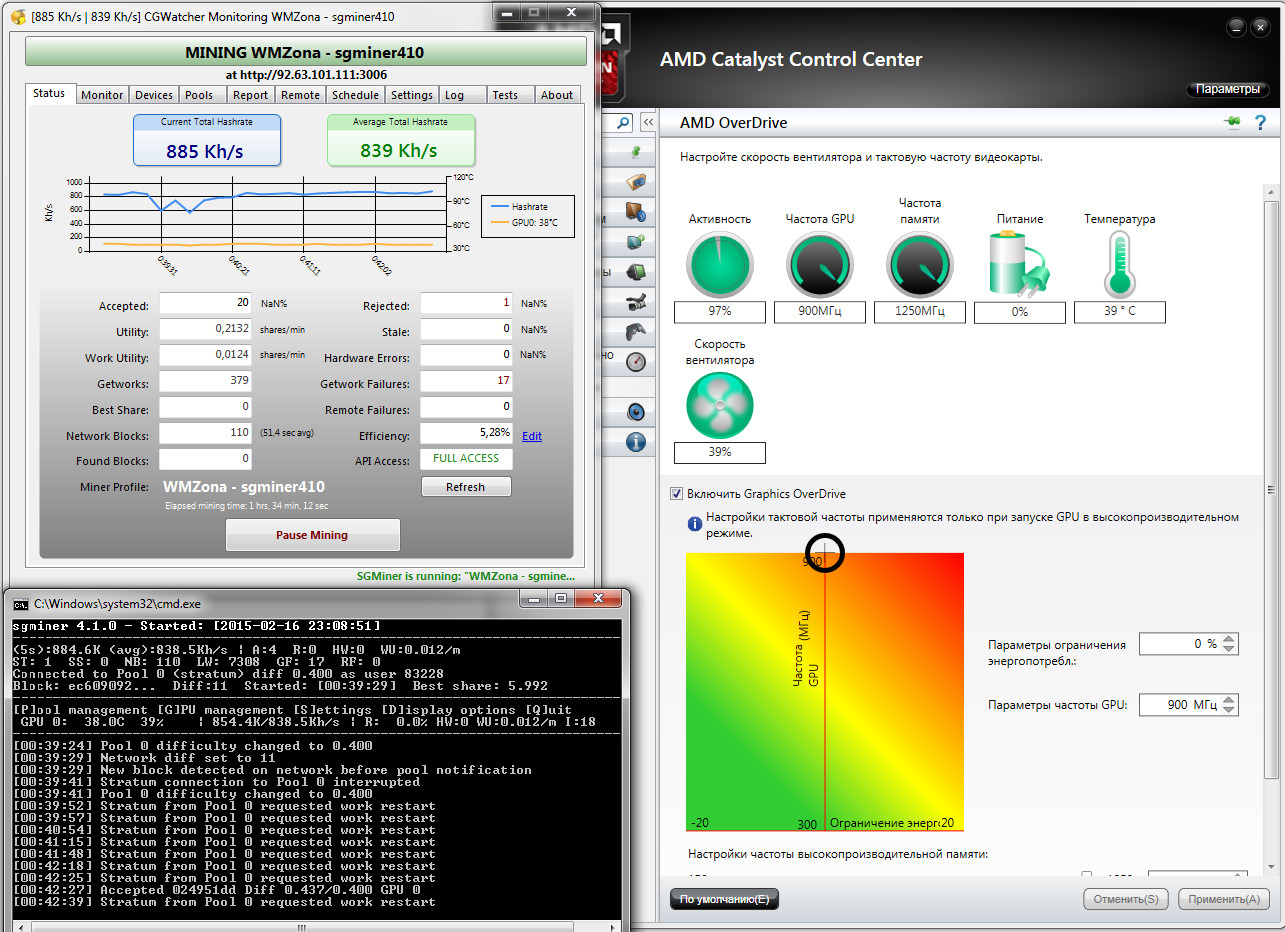Click the MINING WMZona - sgminer410 green banner
The image size is (1285, 932).
tap(305, 52)
